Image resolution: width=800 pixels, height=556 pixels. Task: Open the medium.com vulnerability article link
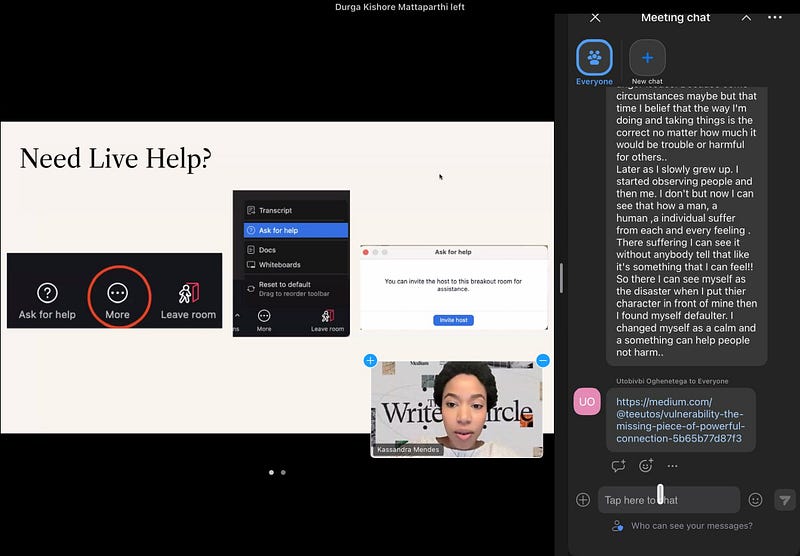click(x=680, y=420)
